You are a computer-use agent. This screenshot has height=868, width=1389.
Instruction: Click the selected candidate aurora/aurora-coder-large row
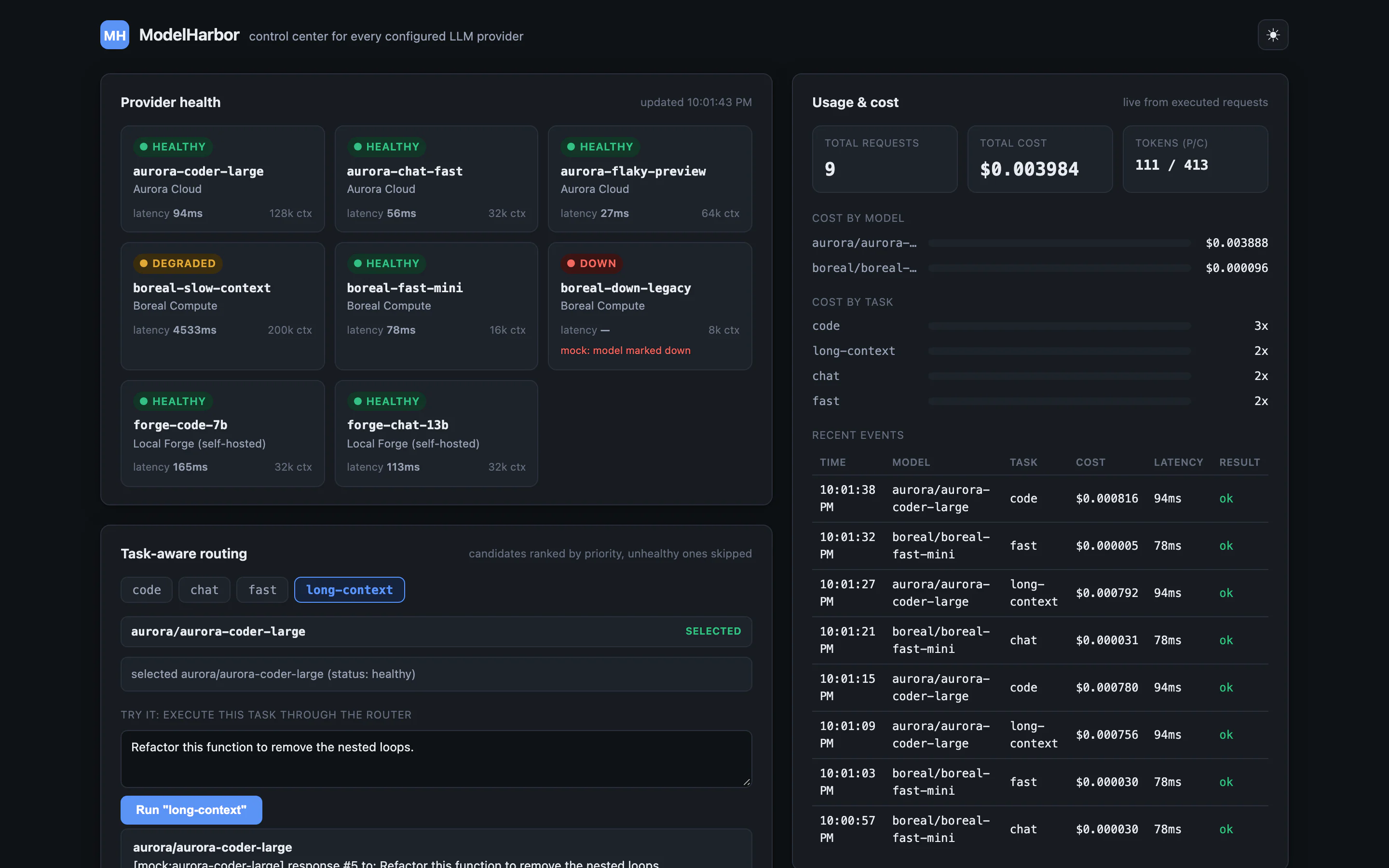(436, 632)
